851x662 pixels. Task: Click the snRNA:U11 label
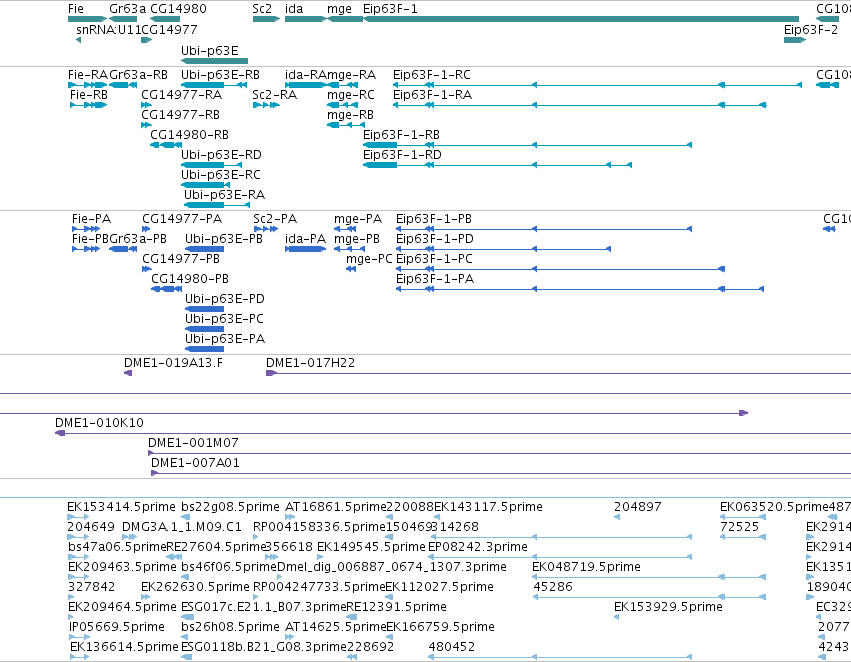(x=109, y=29)
